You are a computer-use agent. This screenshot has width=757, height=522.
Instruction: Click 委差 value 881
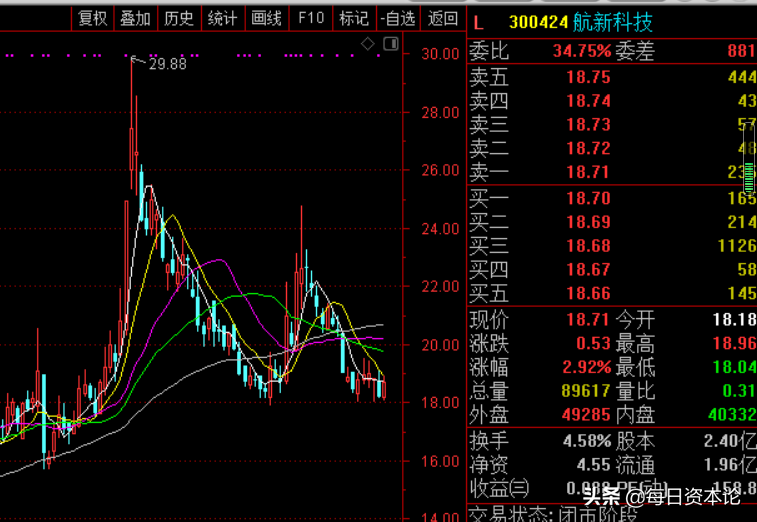coord(741,51)
